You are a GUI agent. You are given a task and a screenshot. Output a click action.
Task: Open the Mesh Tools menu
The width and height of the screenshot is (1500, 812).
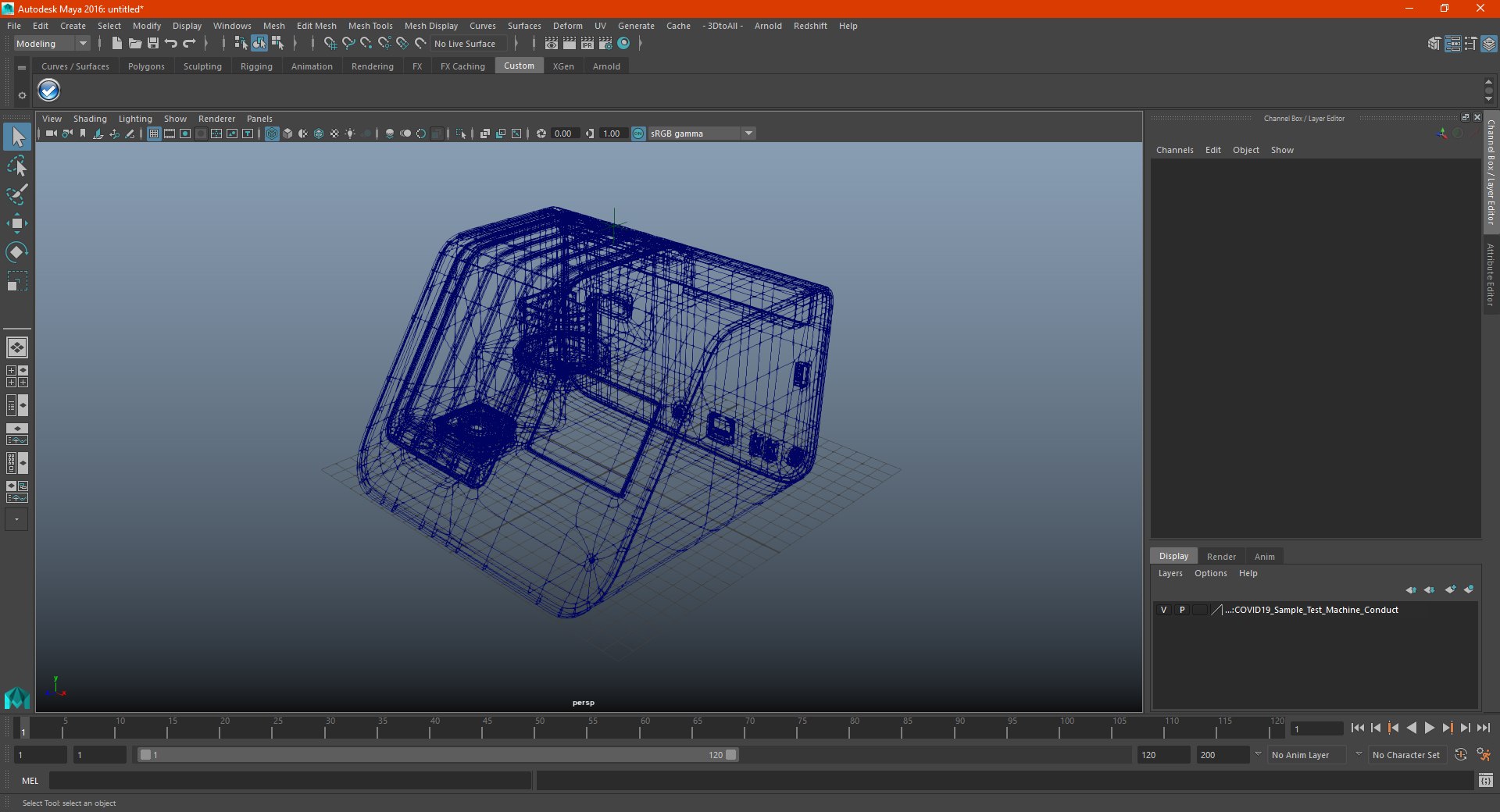[370, 26]
